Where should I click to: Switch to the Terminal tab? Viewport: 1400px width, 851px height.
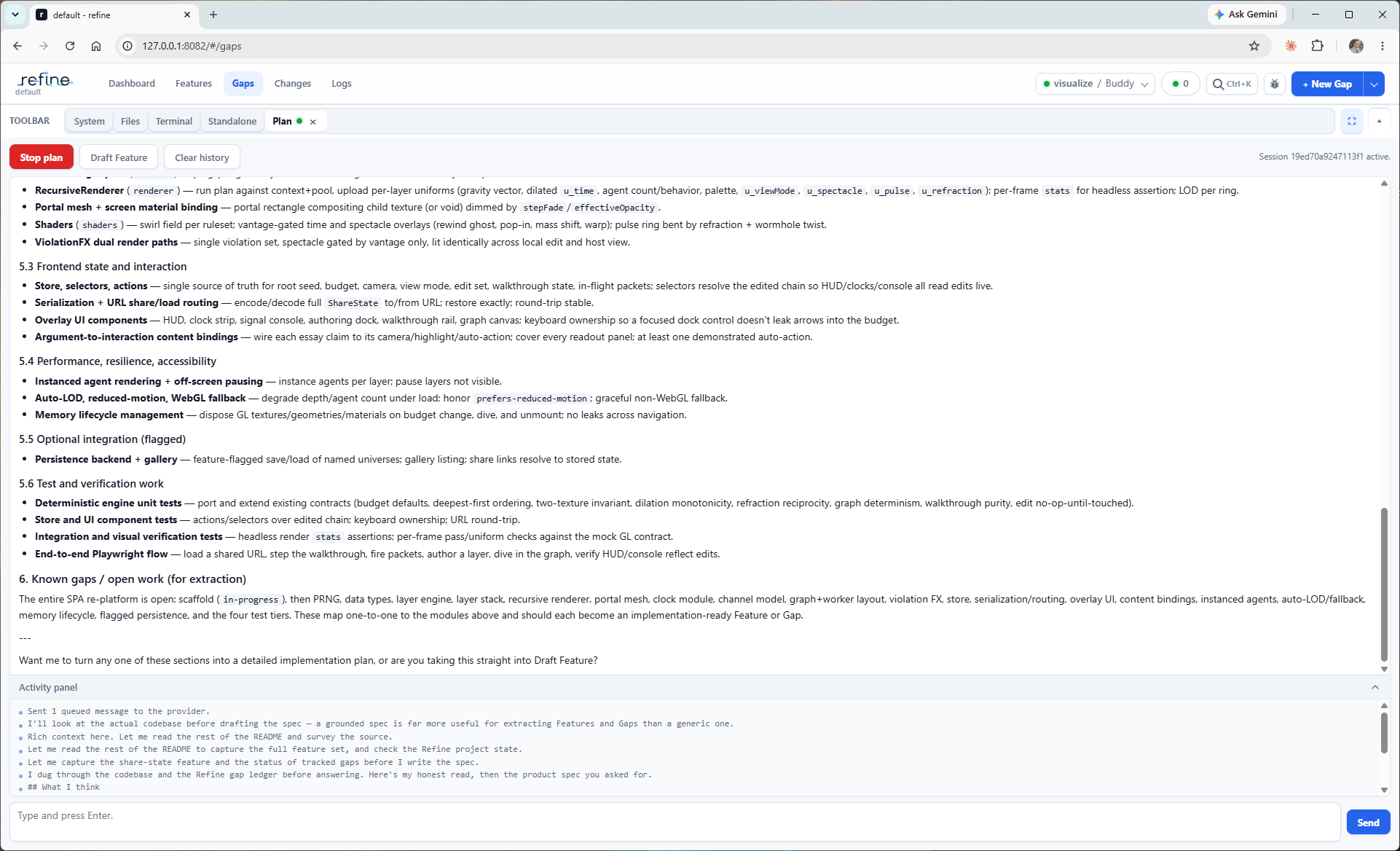pyautogui.click(x=174, y=122)
